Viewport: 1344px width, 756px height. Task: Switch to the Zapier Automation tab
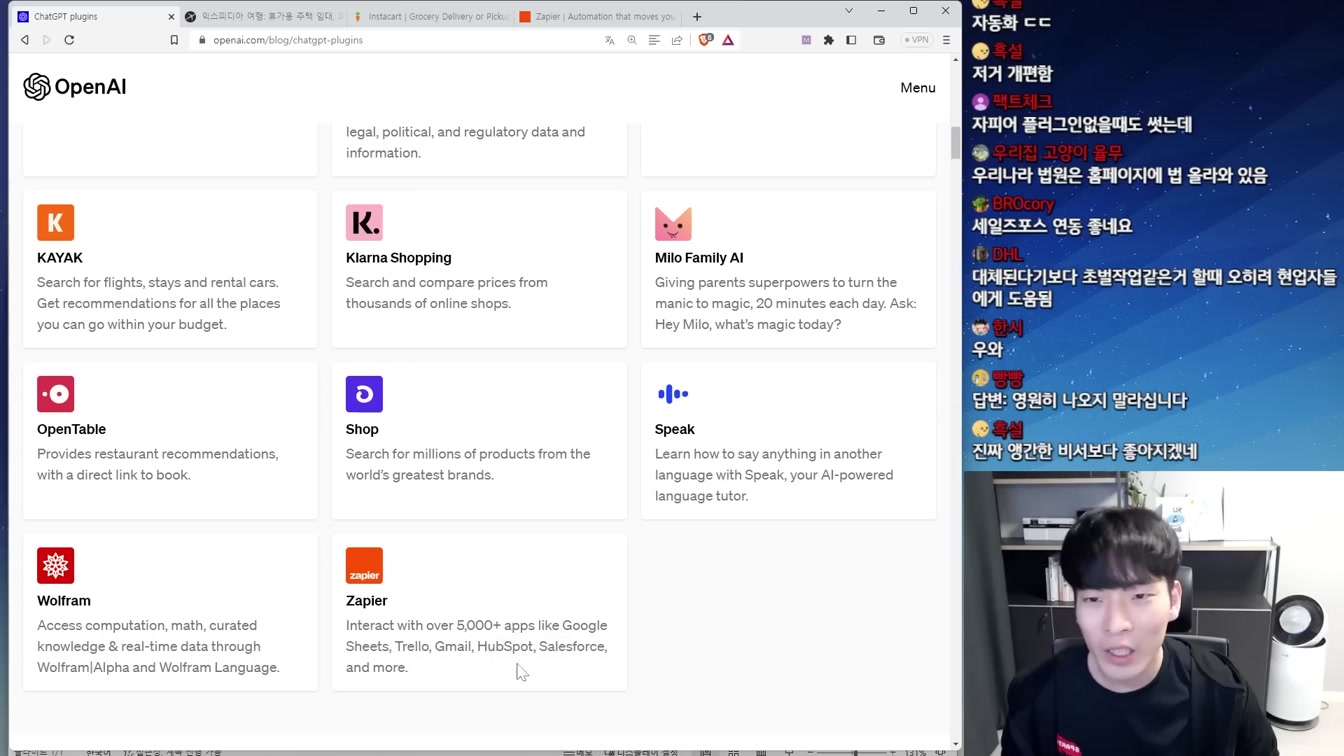pos(598,16)
